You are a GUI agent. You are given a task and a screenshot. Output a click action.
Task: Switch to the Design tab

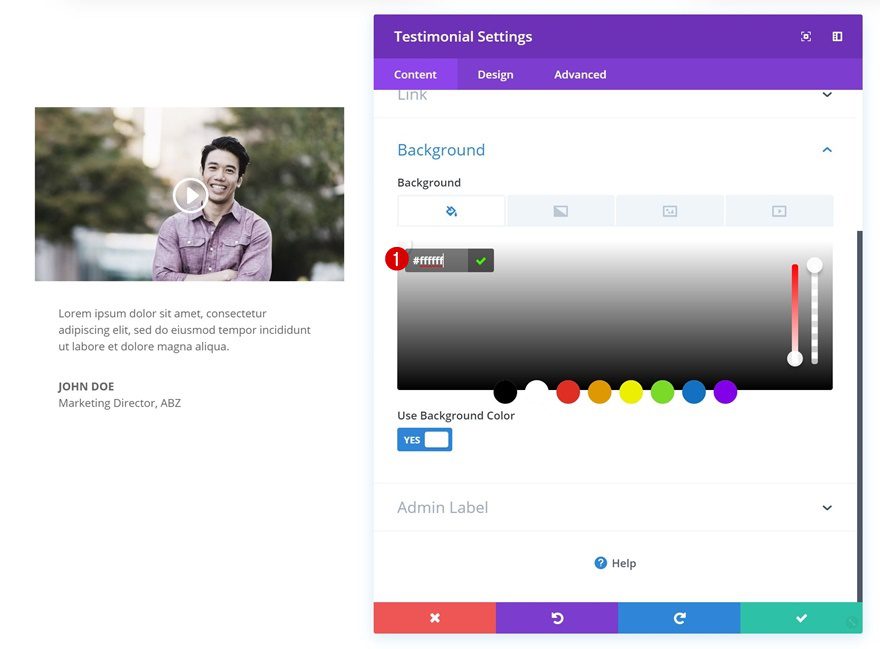(495, 74)
